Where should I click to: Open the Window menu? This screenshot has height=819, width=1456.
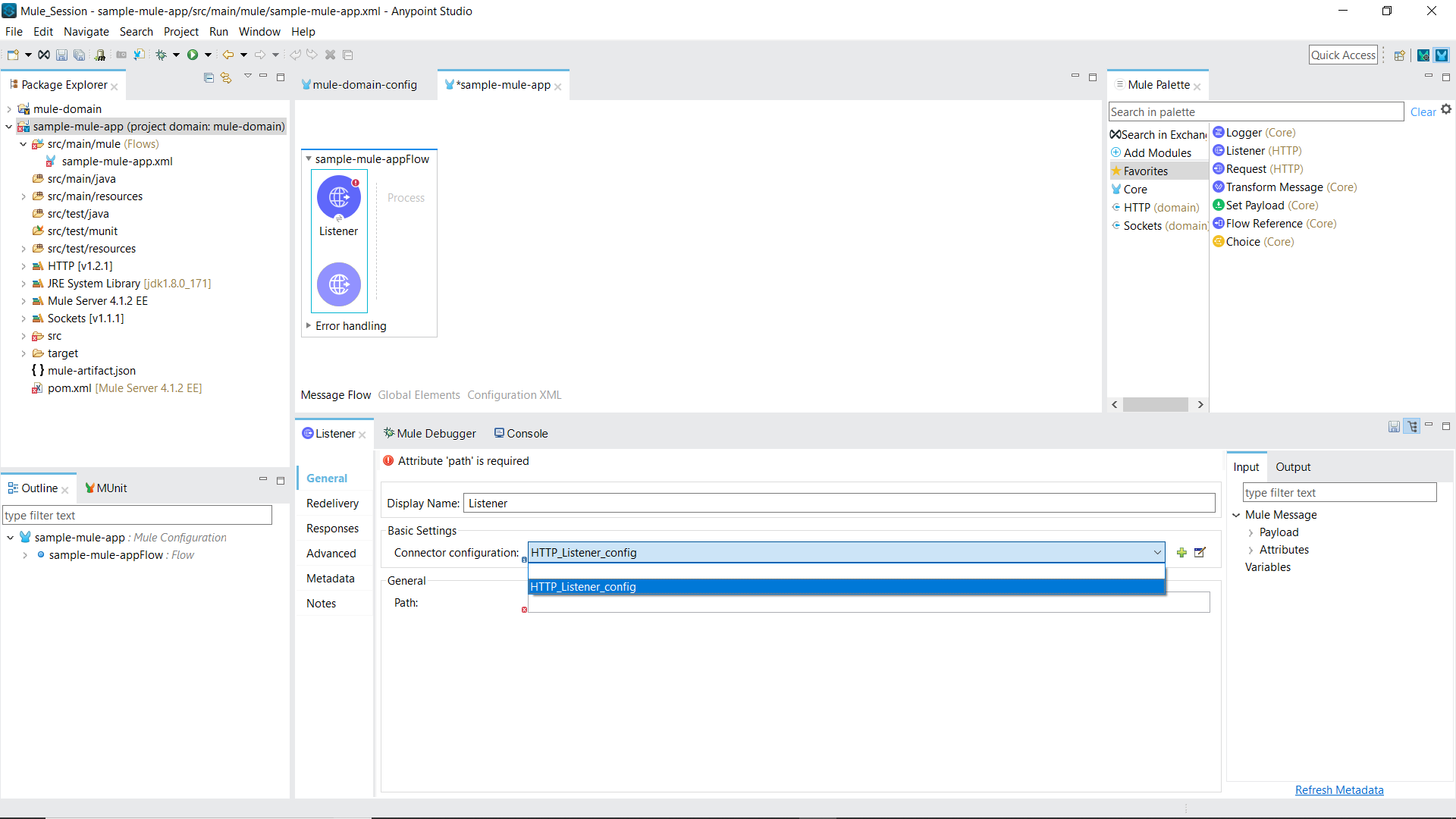(x=259, y=32)
